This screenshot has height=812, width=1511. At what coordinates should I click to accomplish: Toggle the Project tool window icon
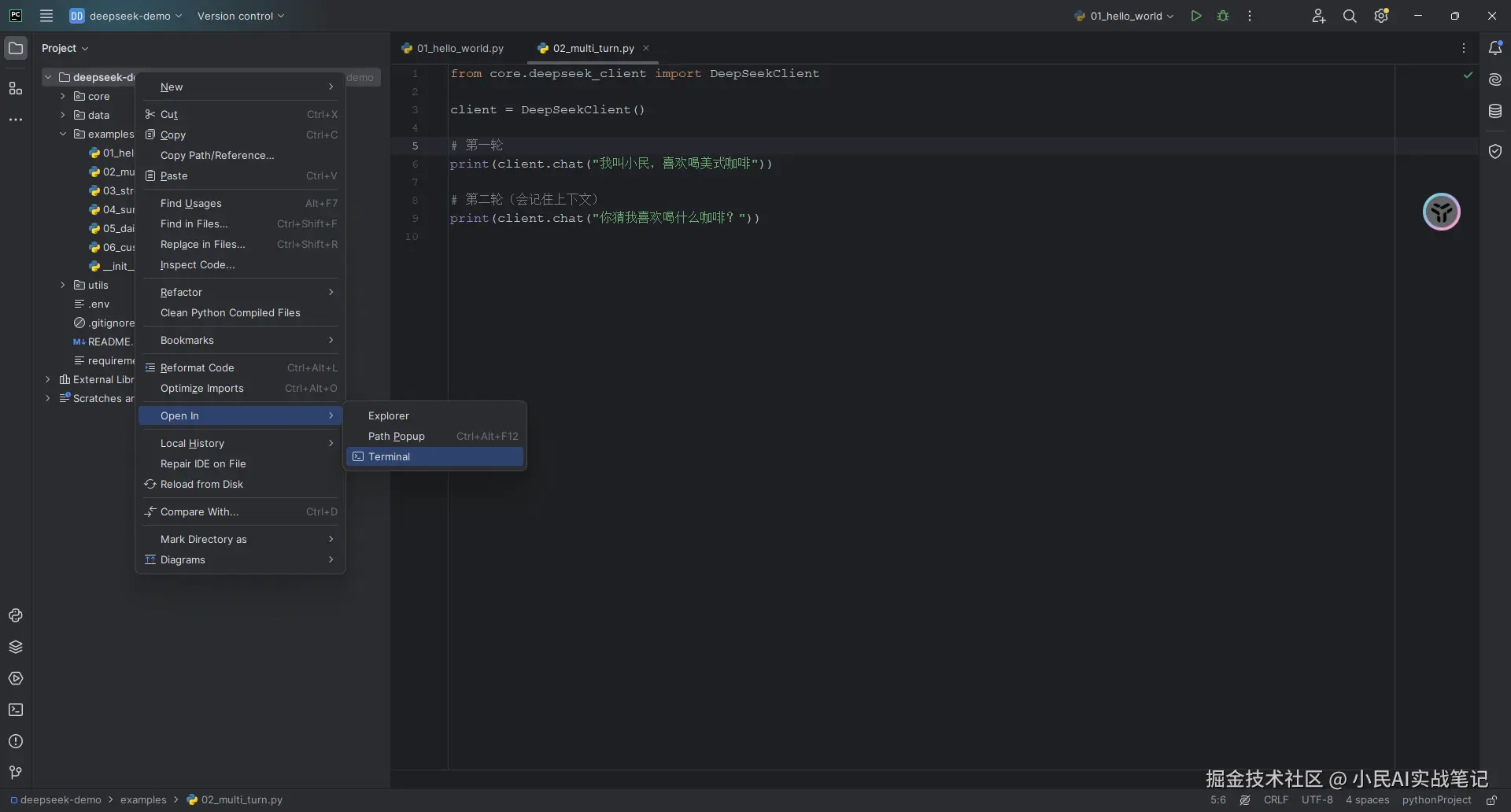(x=16, y=48)
